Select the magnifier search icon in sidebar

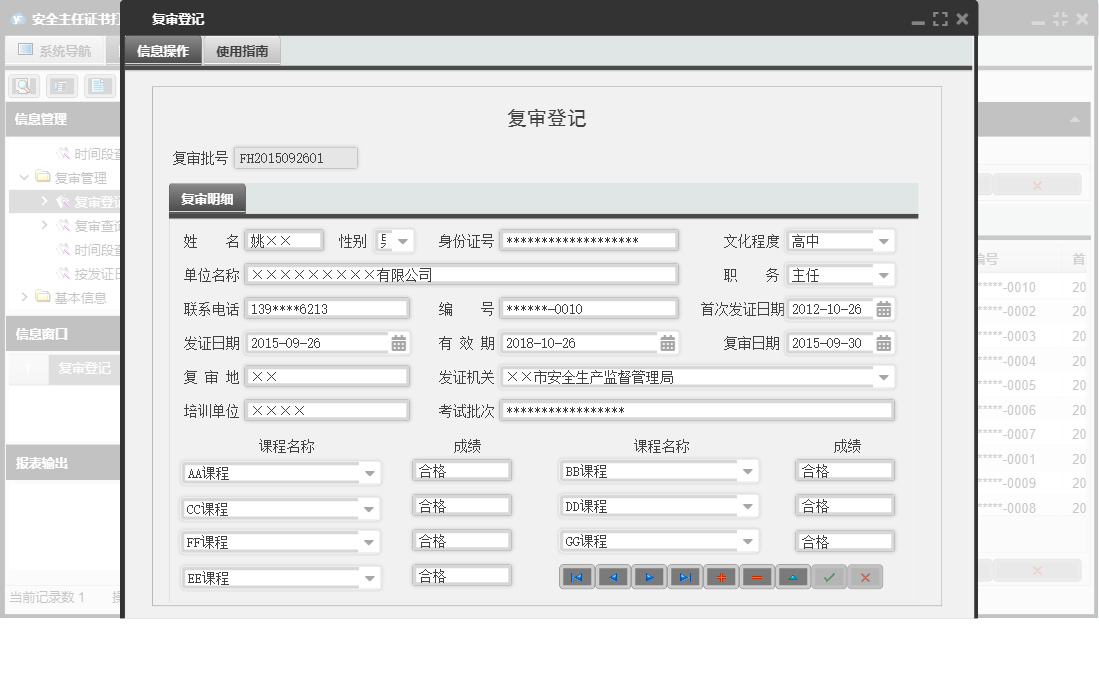[x=22, y=85]
